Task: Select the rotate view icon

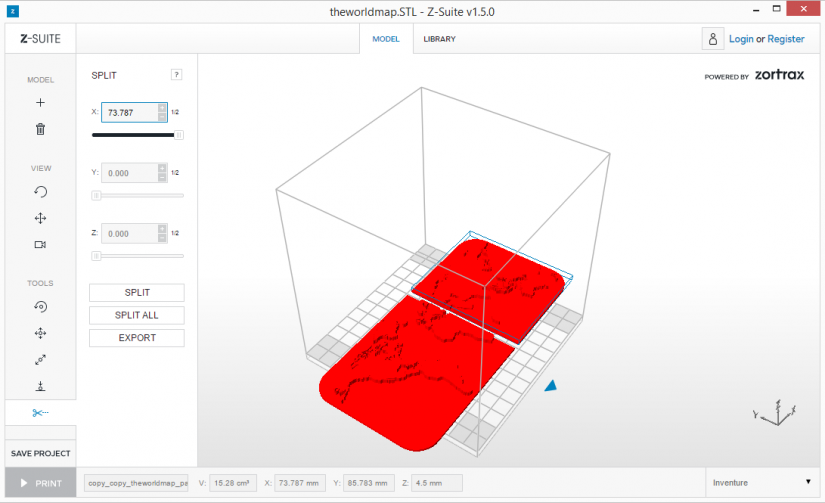Action: (x=40, y=192)
